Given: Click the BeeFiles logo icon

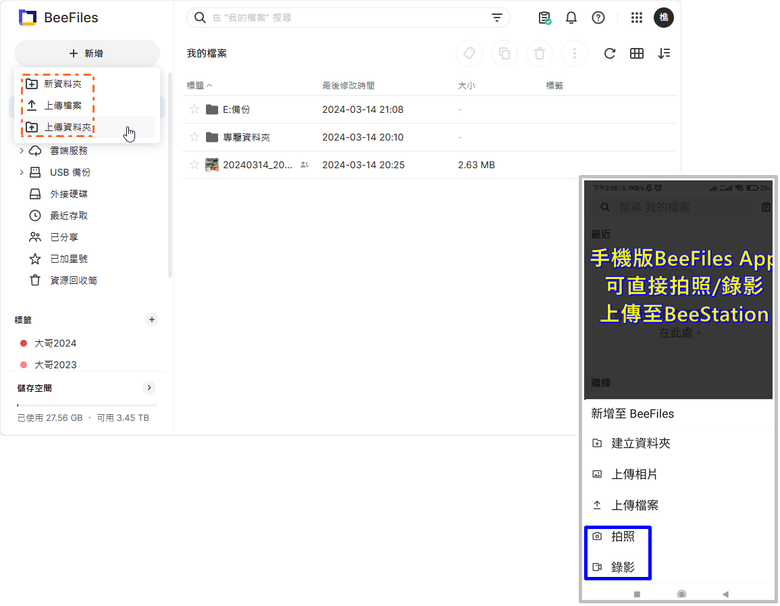Looking at the screenshot, I should [27, 17].
